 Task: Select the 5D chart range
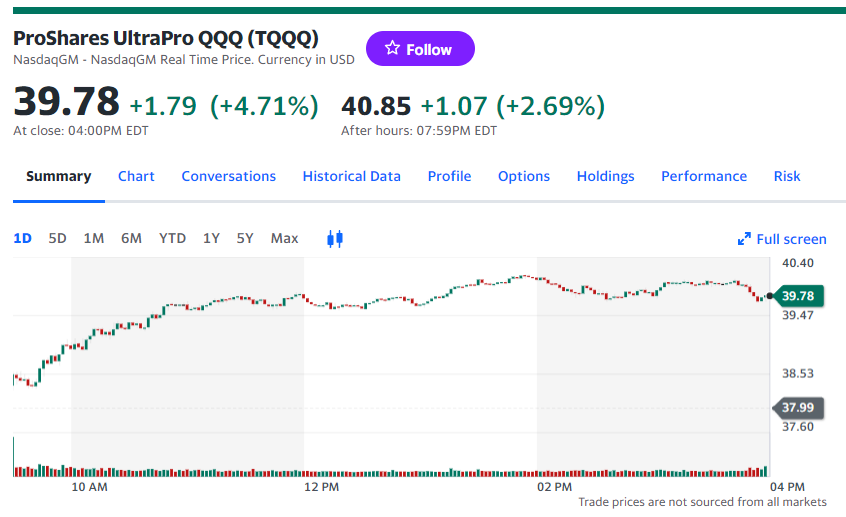58,239
